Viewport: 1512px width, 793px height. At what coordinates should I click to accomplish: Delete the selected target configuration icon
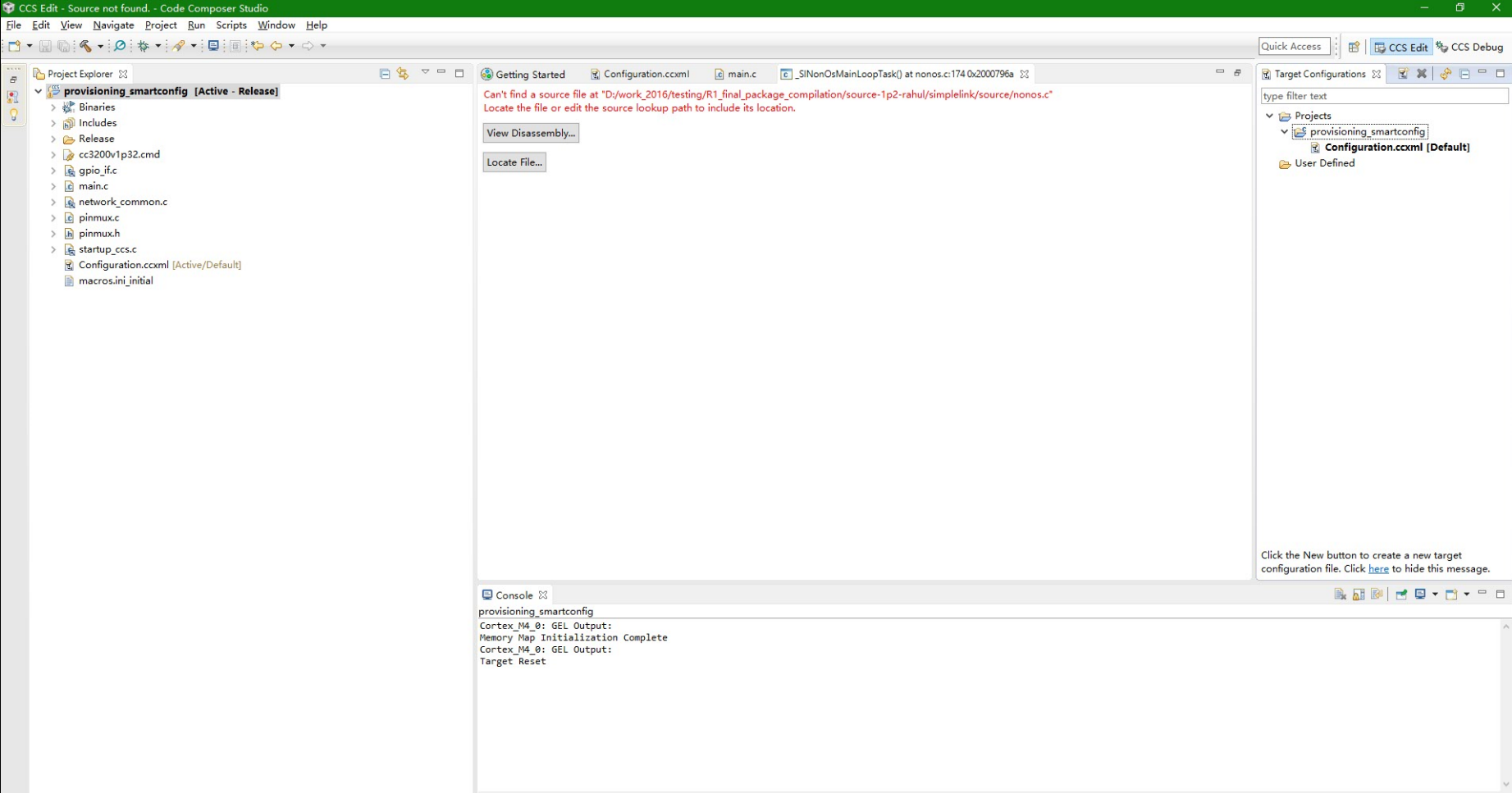pyautogui.click(x=1422, y=74)
